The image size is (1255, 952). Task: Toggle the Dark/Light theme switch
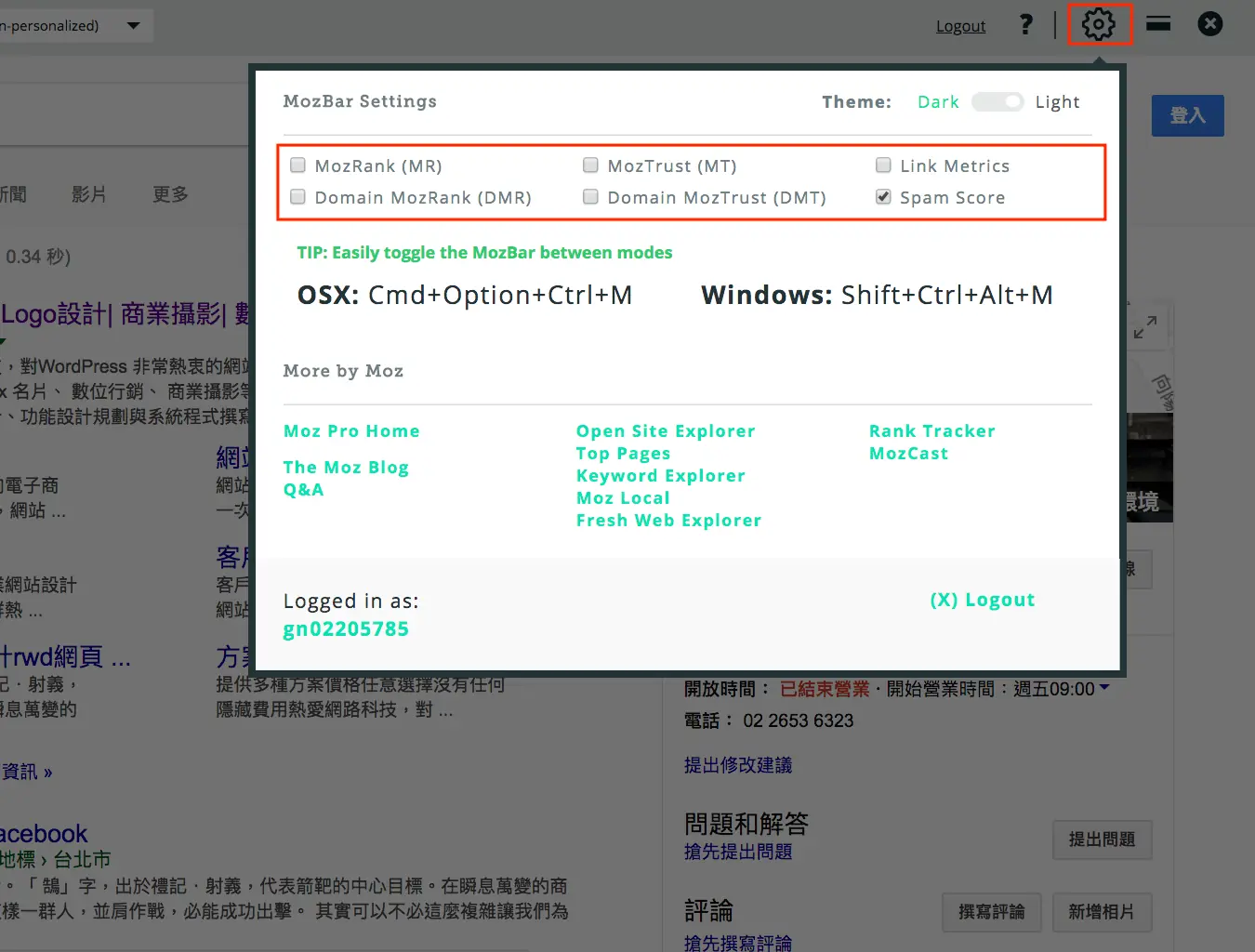point(997,102)
